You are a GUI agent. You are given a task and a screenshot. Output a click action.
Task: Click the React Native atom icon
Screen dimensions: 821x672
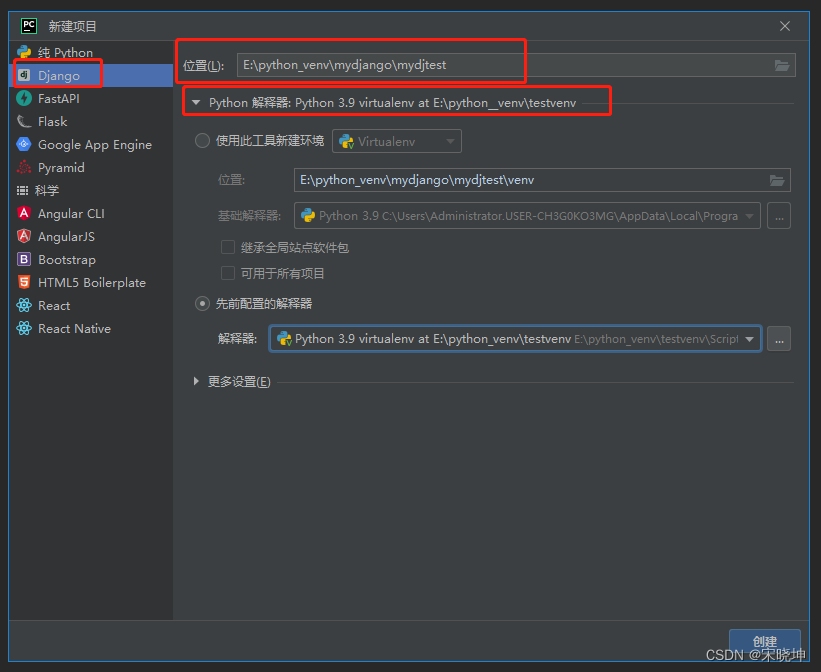pyautogui.click(x=24, y=328)
